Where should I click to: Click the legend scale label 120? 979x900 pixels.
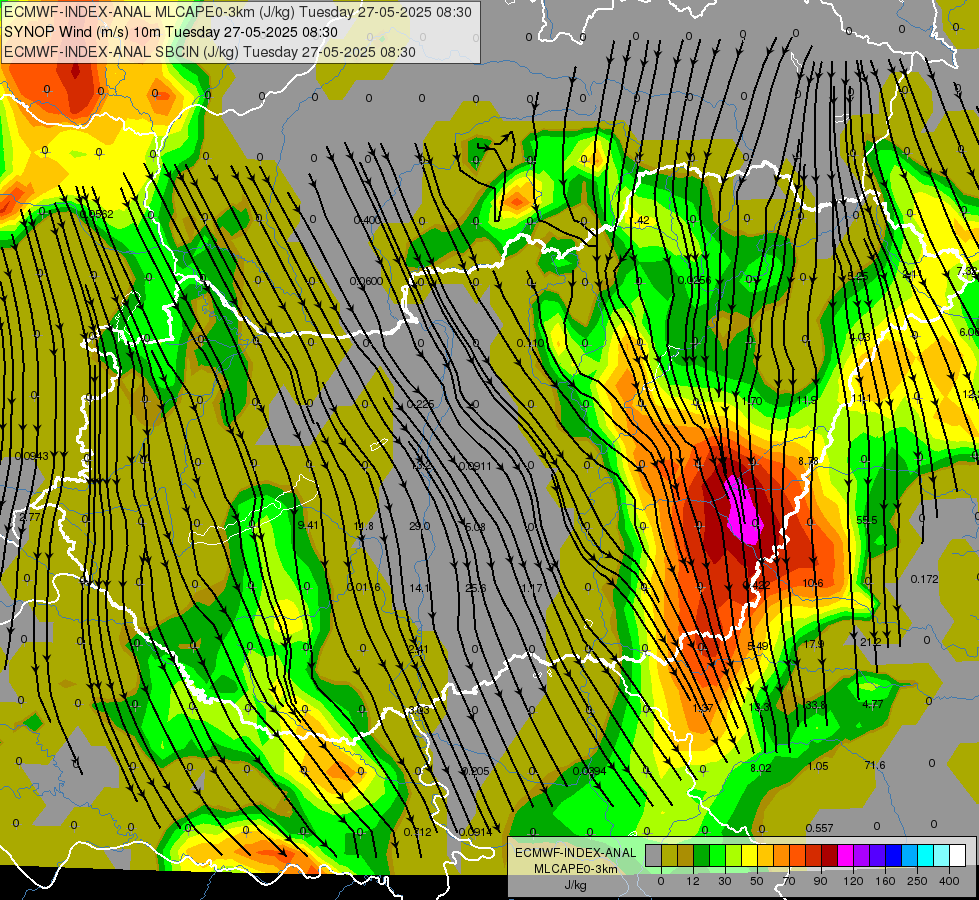pos(853,881)
